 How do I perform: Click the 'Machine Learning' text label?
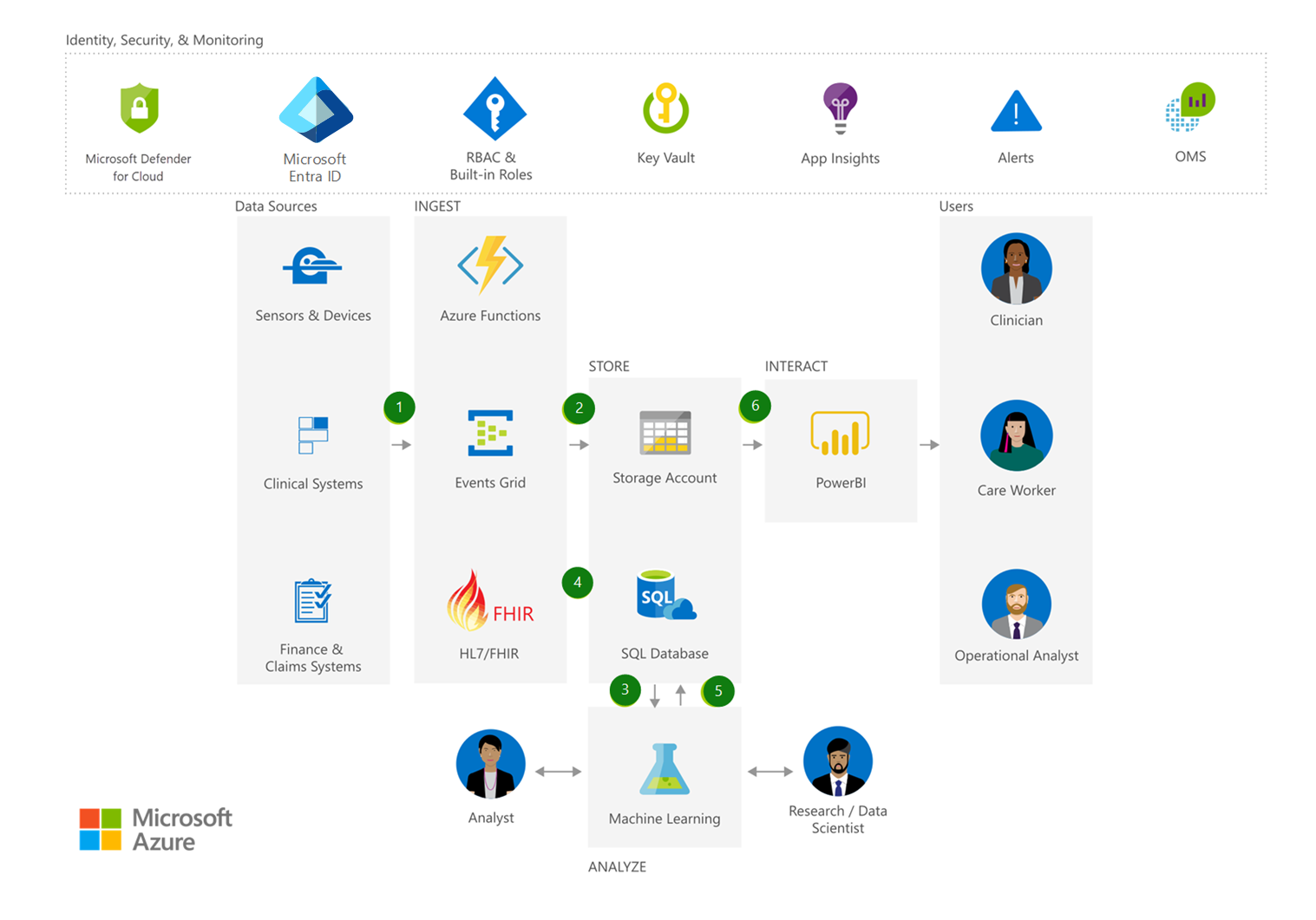[x=665, y=819]
